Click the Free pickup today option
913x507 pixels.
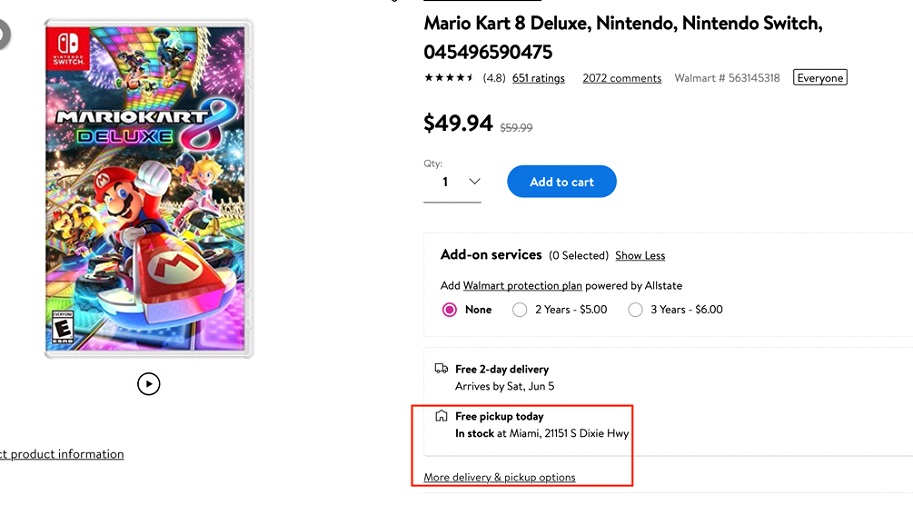[499, 416]
